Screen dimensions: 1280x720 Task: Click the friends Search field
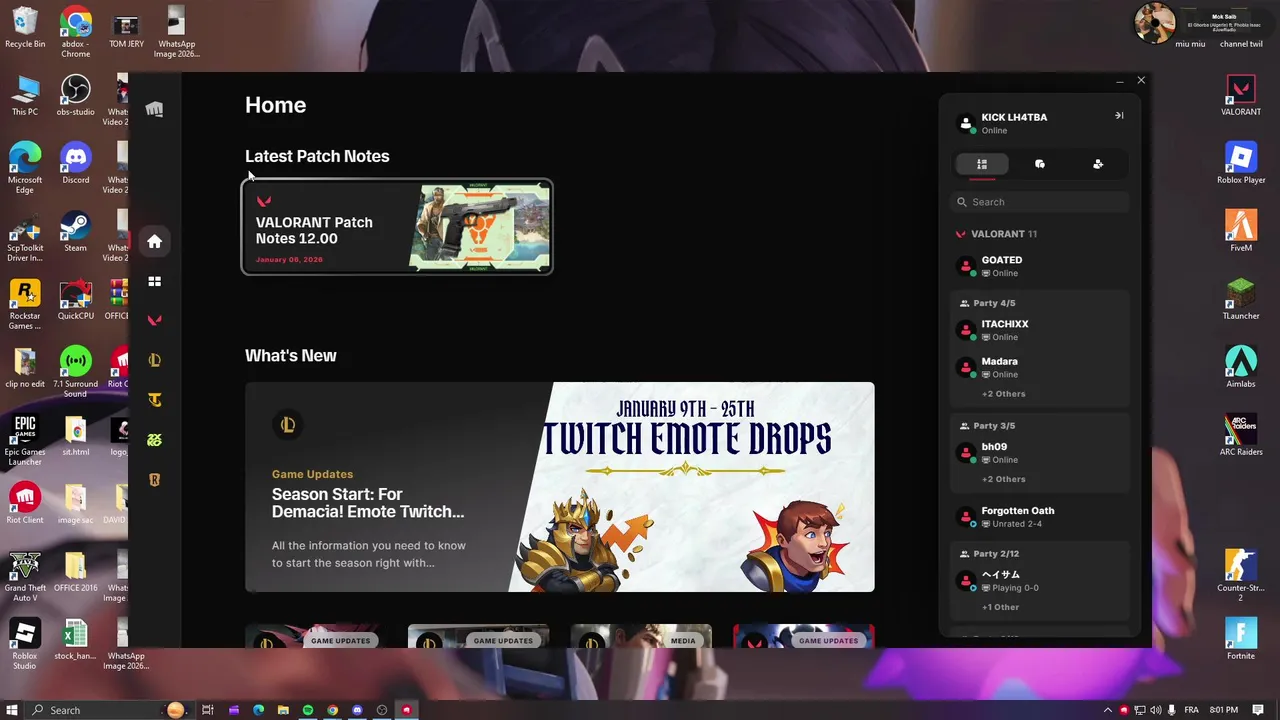(x=1040, y=202)
